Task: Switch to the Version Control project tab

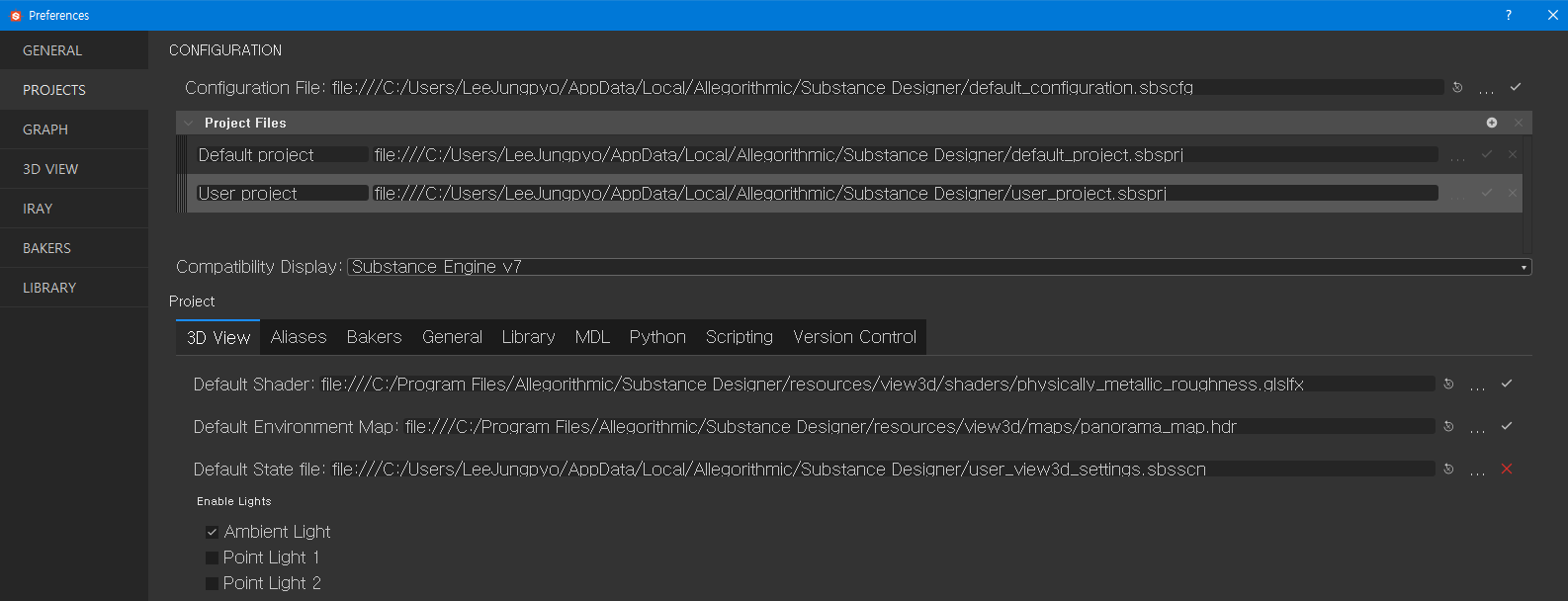Action: click(x=854, y=337)
